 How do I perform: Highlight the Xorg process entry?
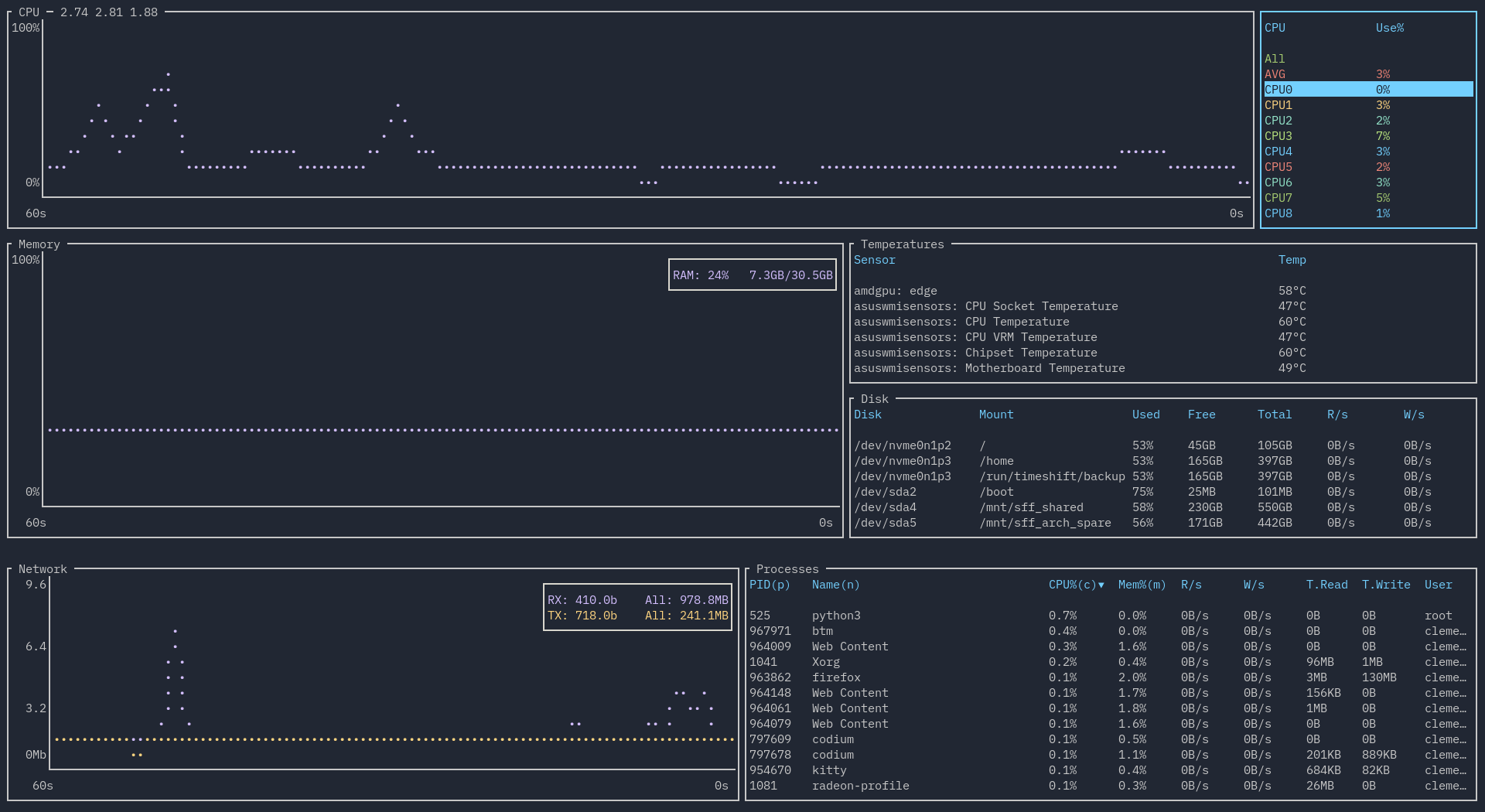coord(825,662)
